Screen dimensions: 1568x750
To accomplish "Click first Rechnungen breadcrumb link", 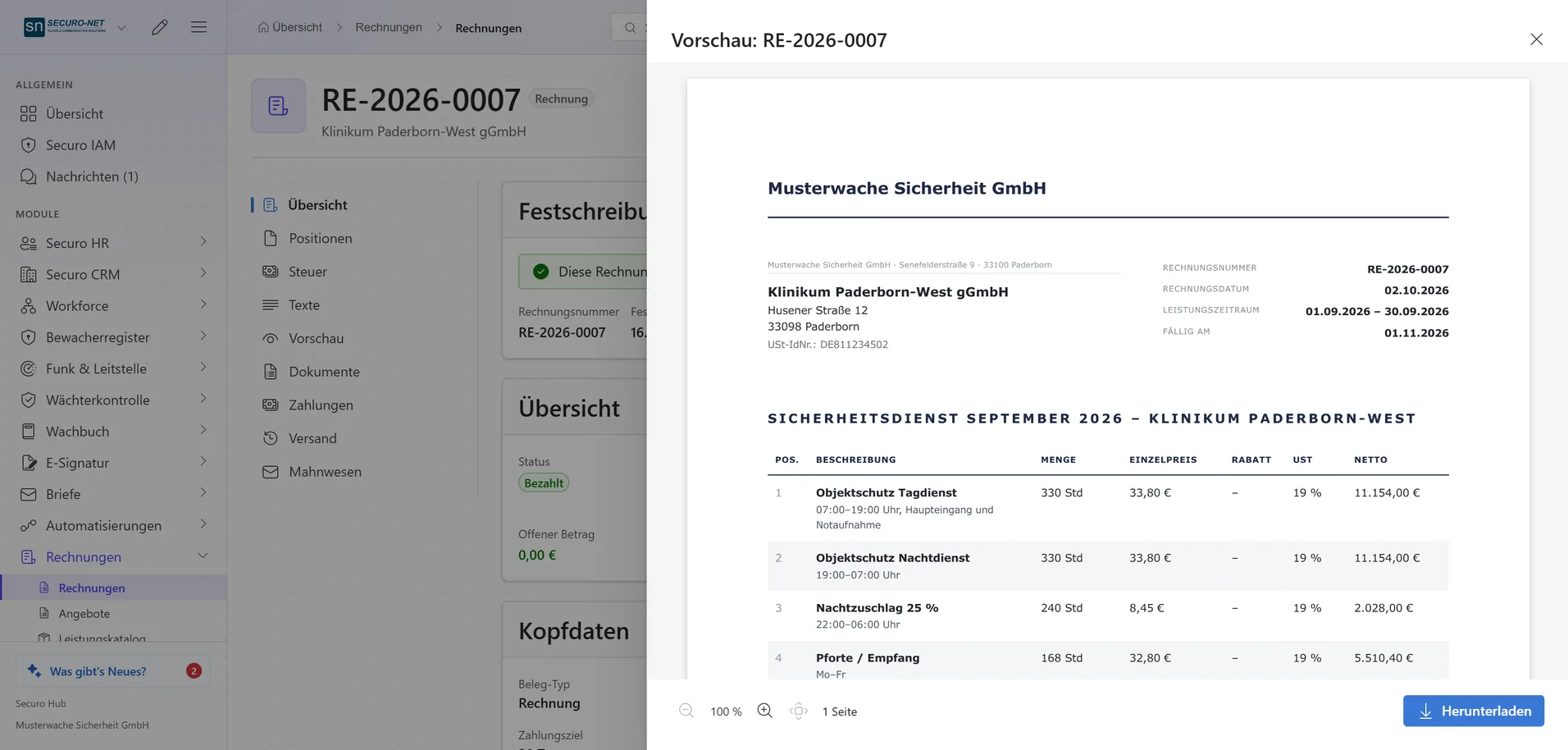I will coord(389,27).
